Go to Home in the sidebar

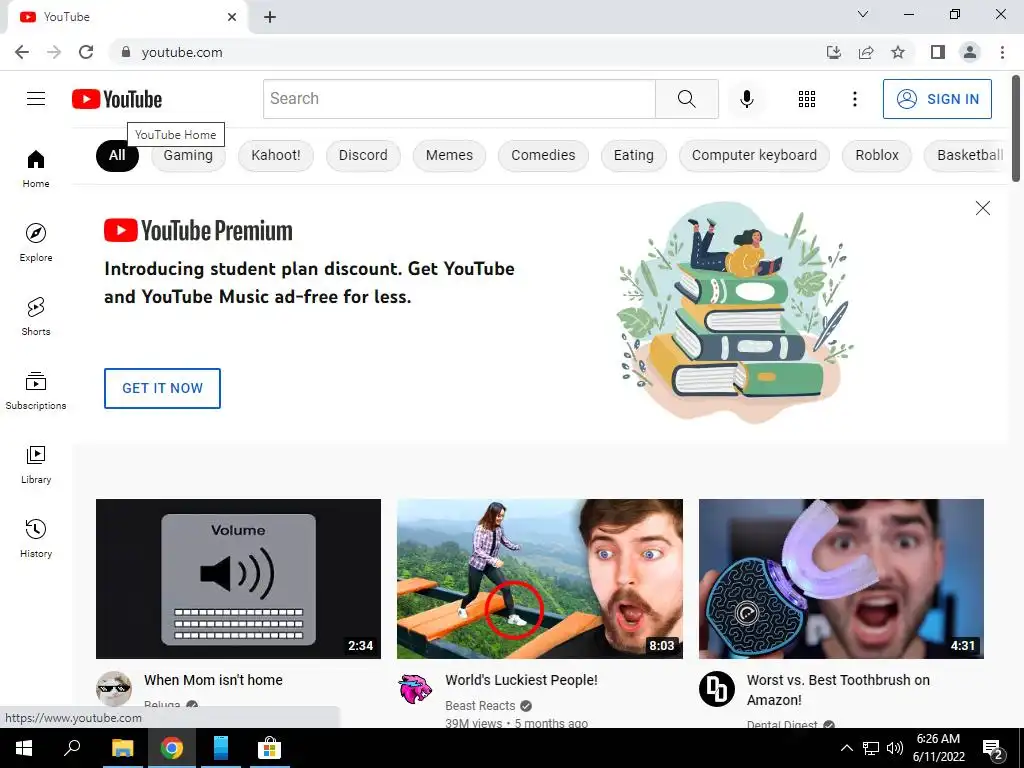point(36,168)
